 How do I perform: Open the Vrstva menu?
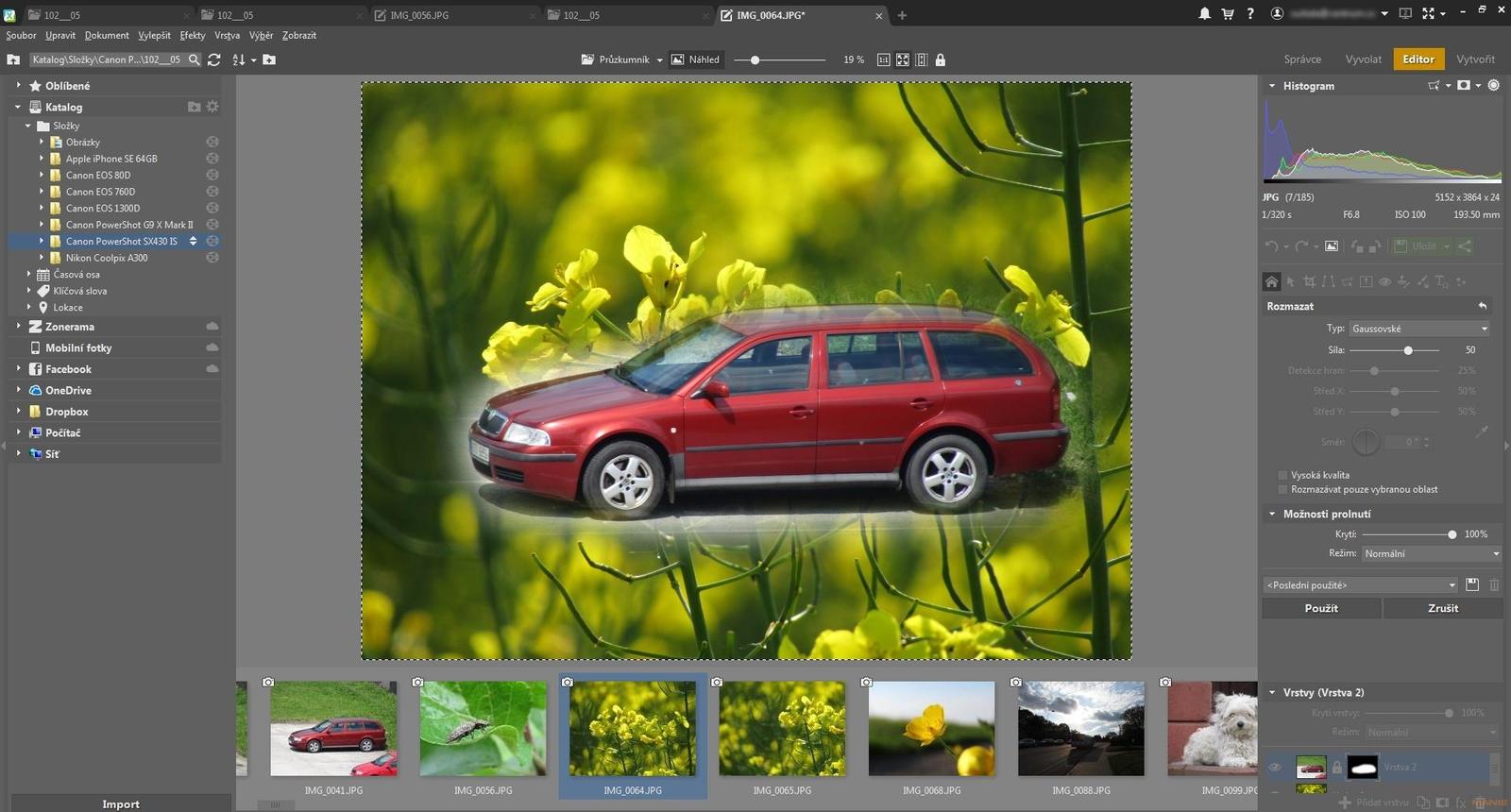pyautogui.click(x=227, y=35)
